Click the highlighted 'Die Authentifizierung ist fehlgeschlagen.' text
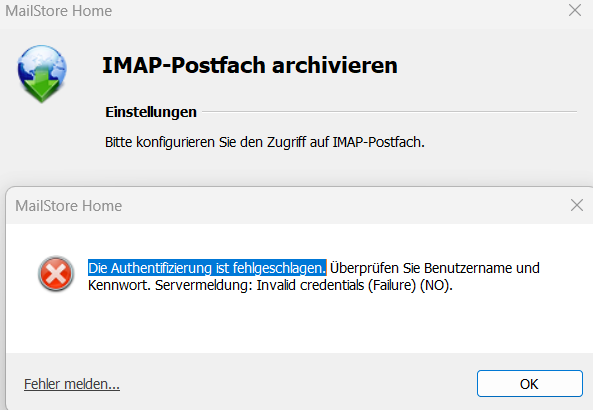 207,268
